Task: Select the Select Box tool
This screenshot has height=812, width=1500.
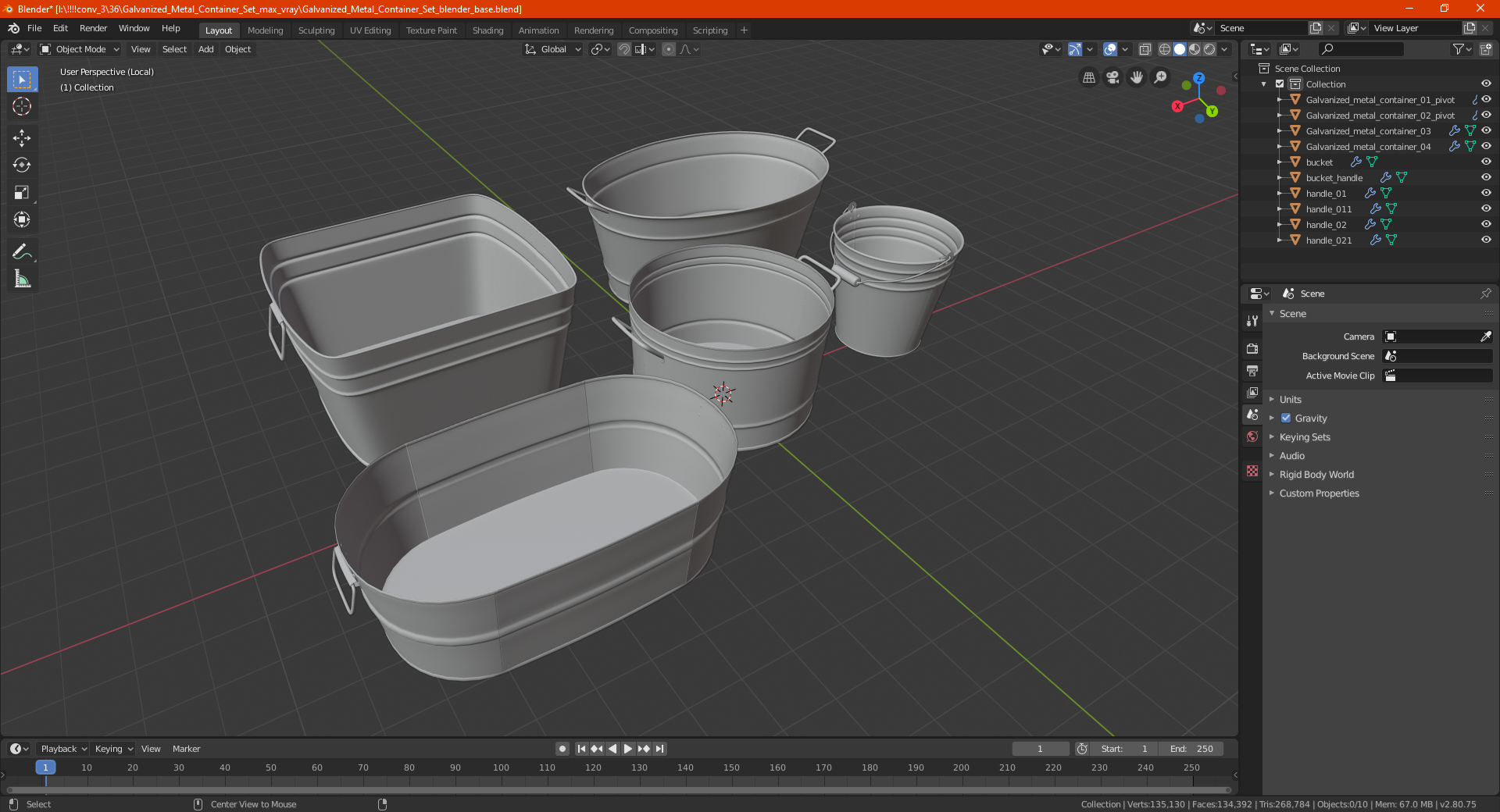Action: click(22, 80)
